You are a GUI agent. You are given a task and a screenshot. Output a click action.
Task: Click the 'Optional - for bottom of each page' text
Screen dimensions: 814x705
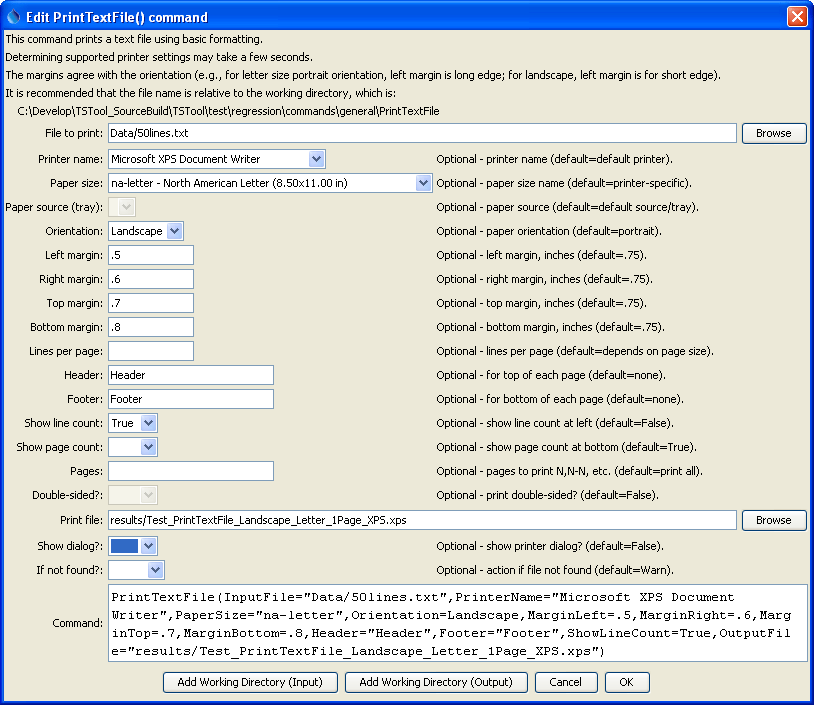(x=560, y=399)
